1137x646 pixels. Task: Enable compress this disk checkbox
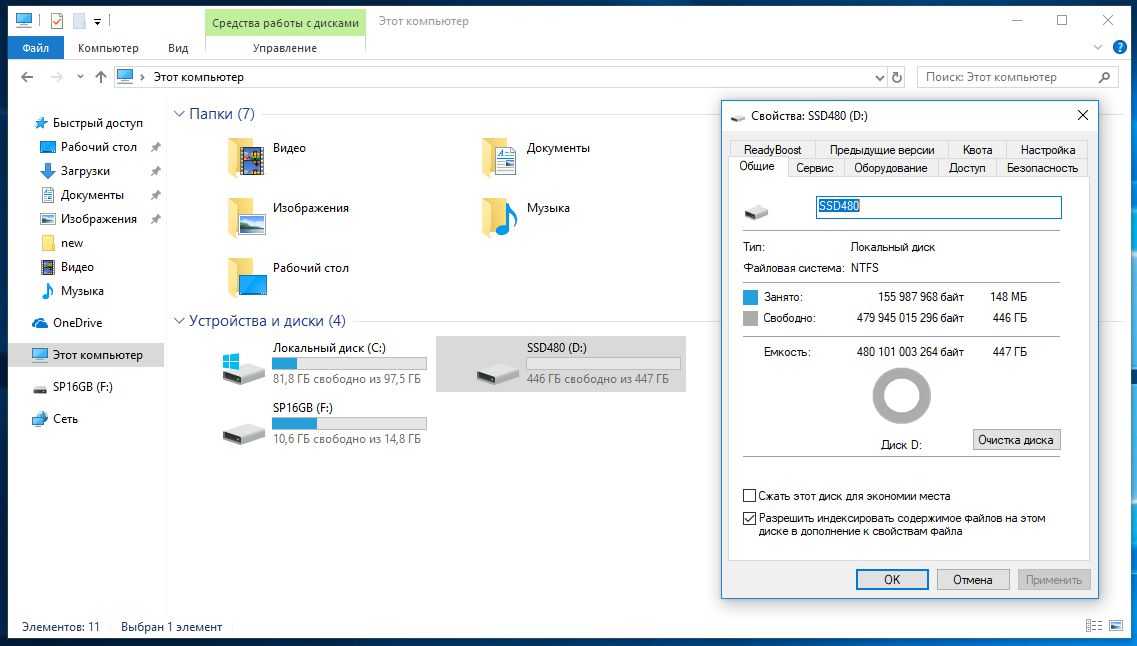[750, 496]
